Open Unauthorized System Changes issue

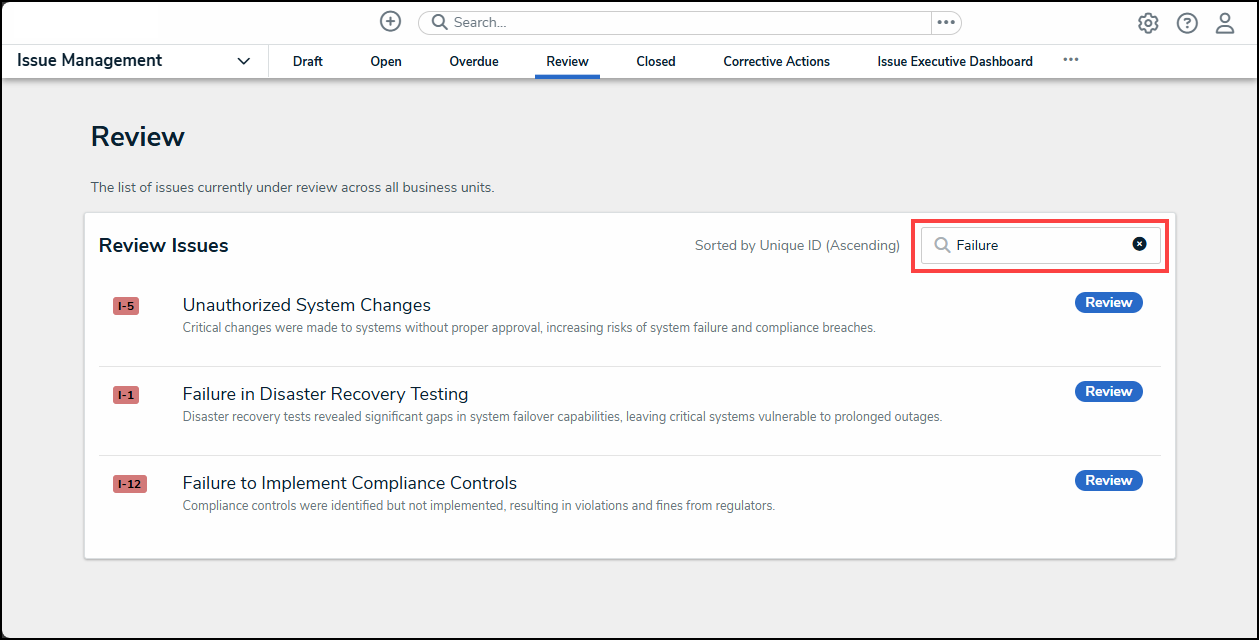point(306,305)
